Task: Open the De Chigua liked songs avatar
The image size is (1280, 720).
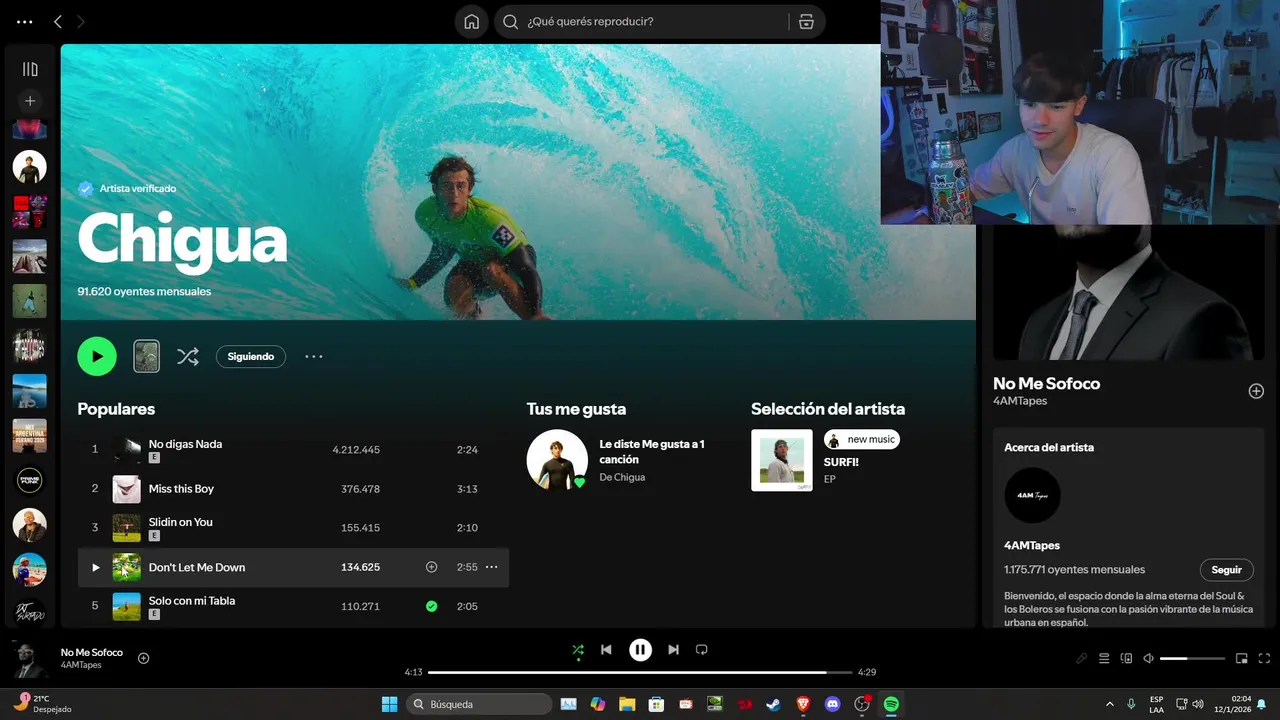Action: (557, 460)
